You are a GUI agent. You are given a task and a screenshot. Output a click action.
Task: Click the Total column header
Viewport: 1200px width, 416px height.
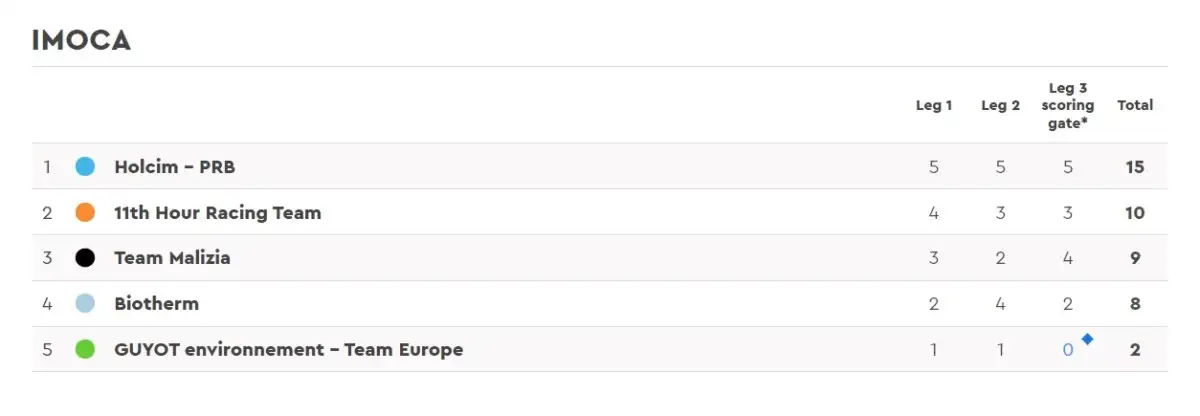1135,105
